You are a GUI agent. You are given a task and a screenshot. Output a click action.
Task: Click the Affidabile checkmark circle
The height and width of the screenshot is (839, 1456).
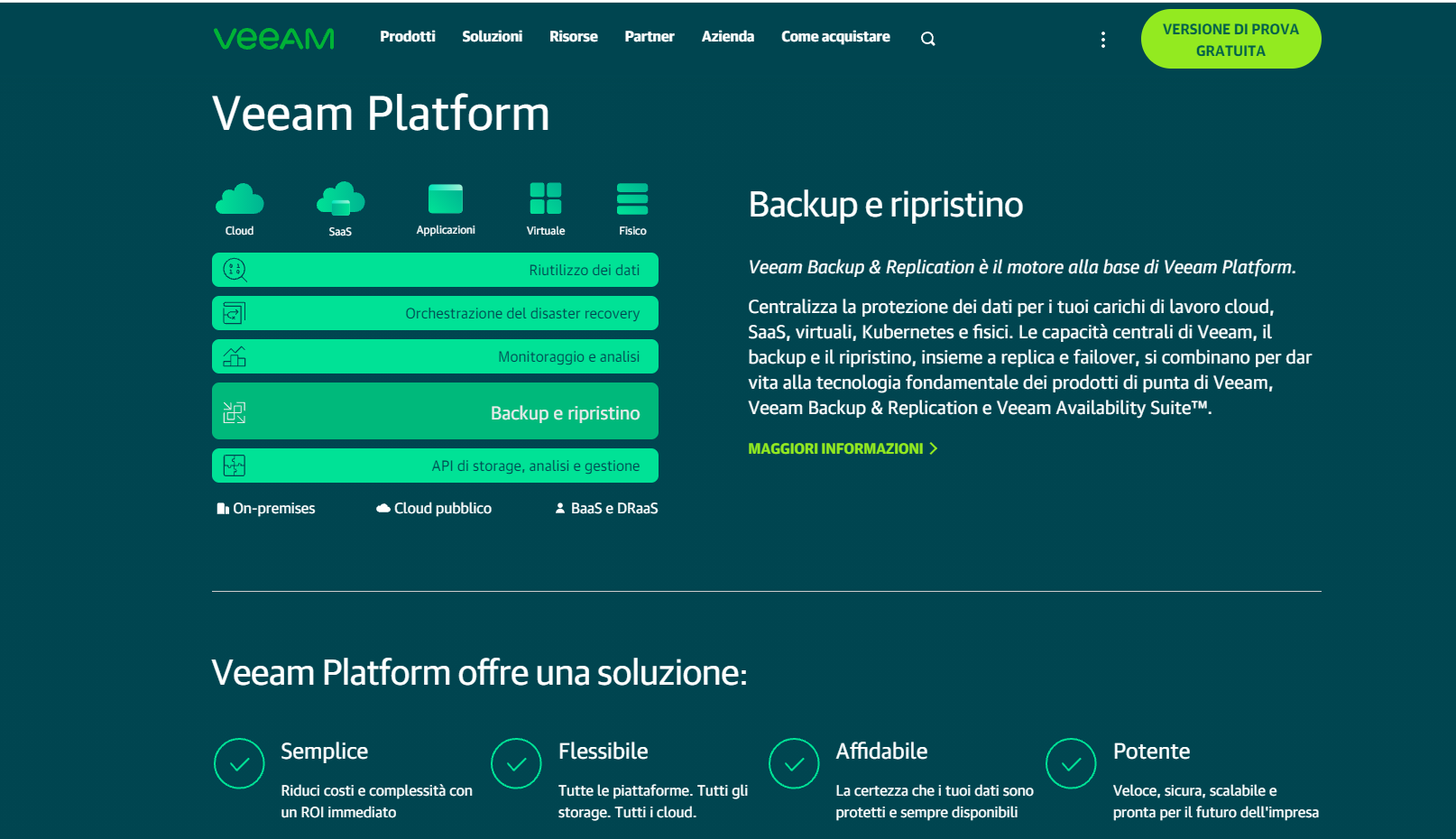click(794, 763)
